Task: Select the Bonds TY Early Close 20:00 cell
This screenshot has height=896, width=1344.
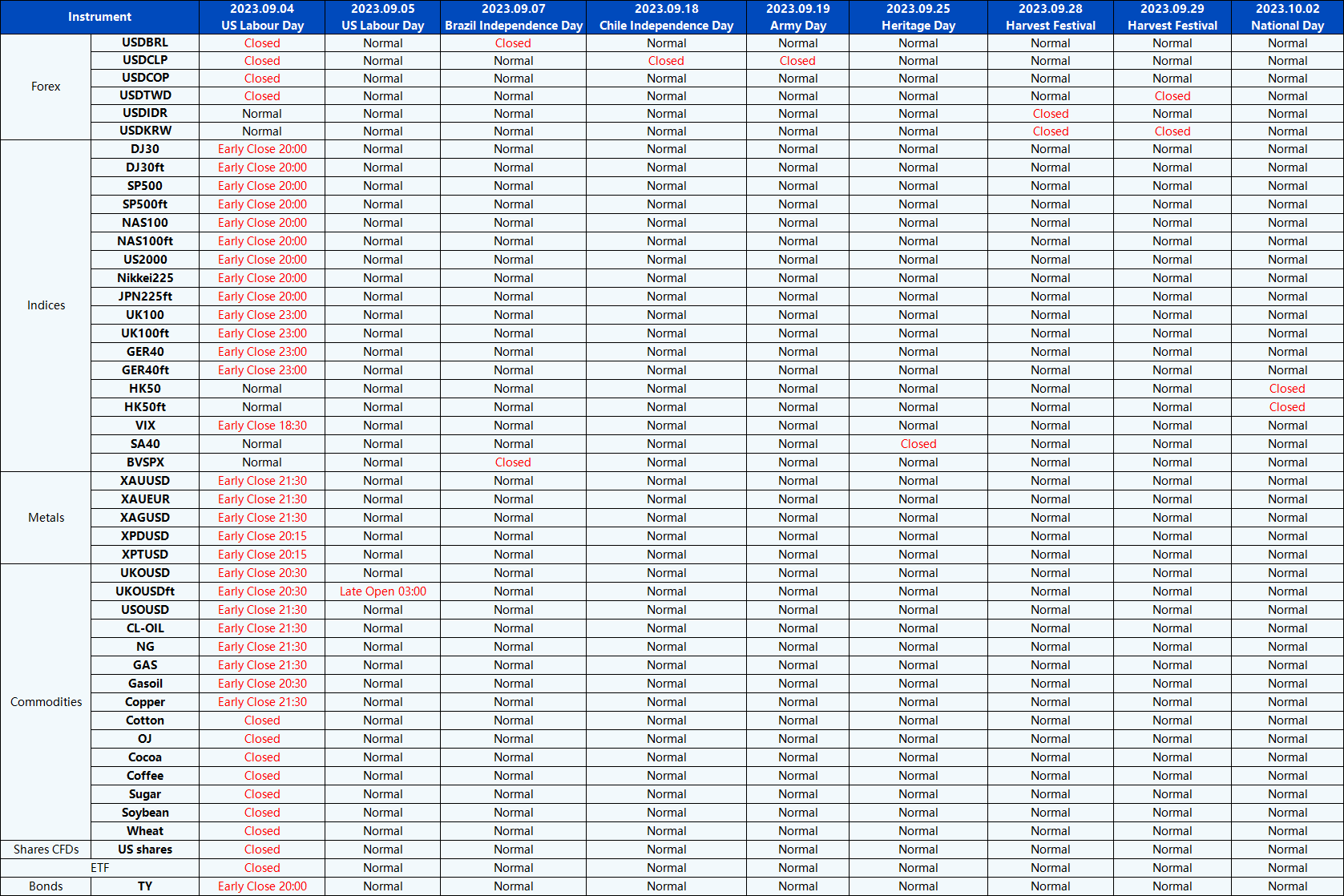Action: pyautogui.click(x=262, y=886)
